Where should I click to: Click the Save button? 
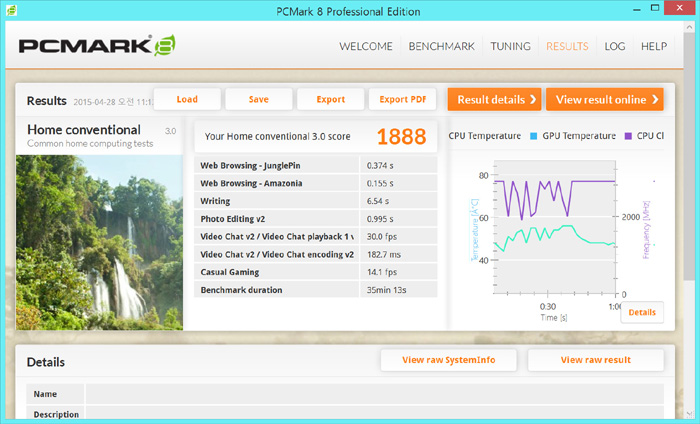pos(259,99)
